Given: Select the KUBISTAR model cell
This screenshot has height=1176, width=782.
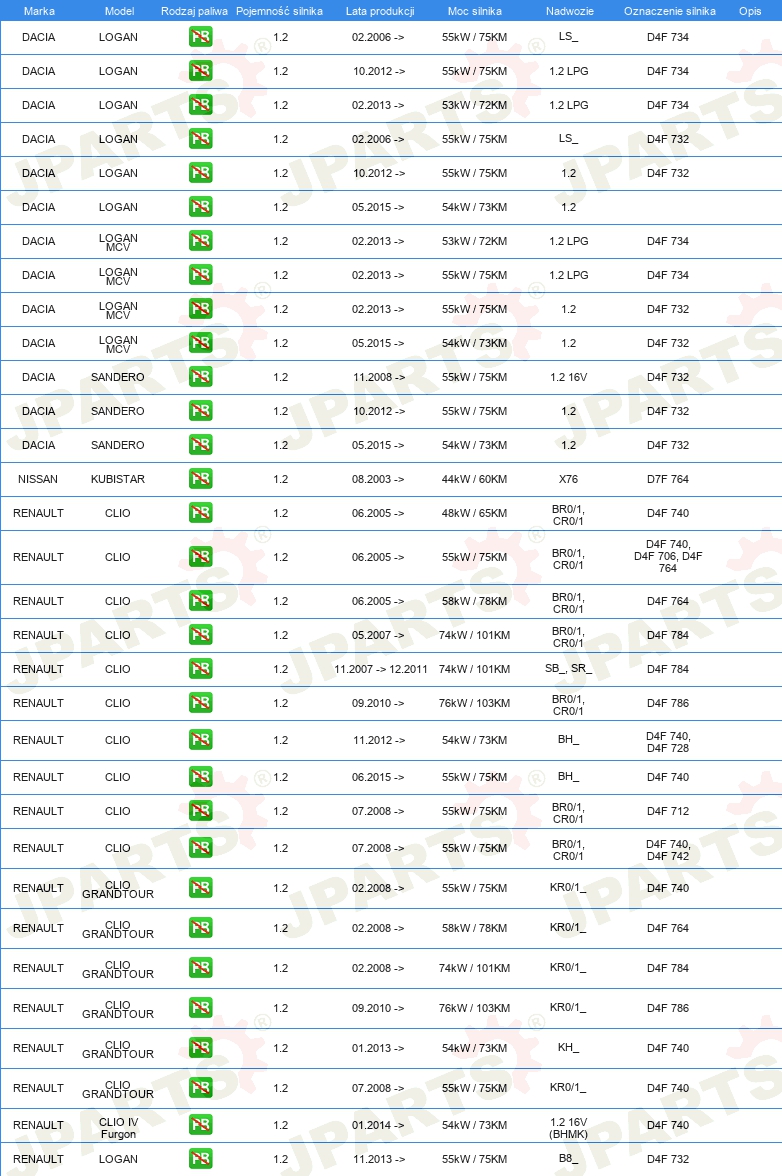Looking at the screenshot, I should pyautogui.click(x=118, y=478).
